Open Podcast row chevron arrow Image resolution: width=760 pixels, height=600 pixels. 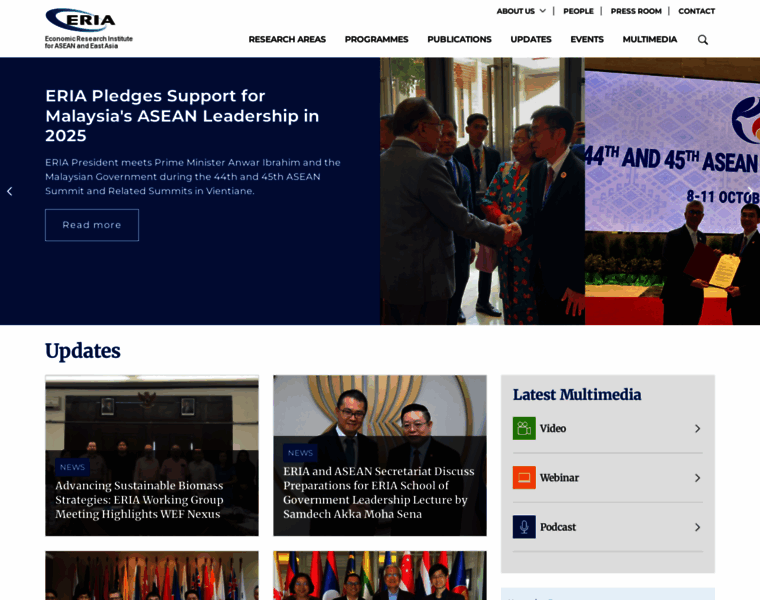tap(697, 527)
